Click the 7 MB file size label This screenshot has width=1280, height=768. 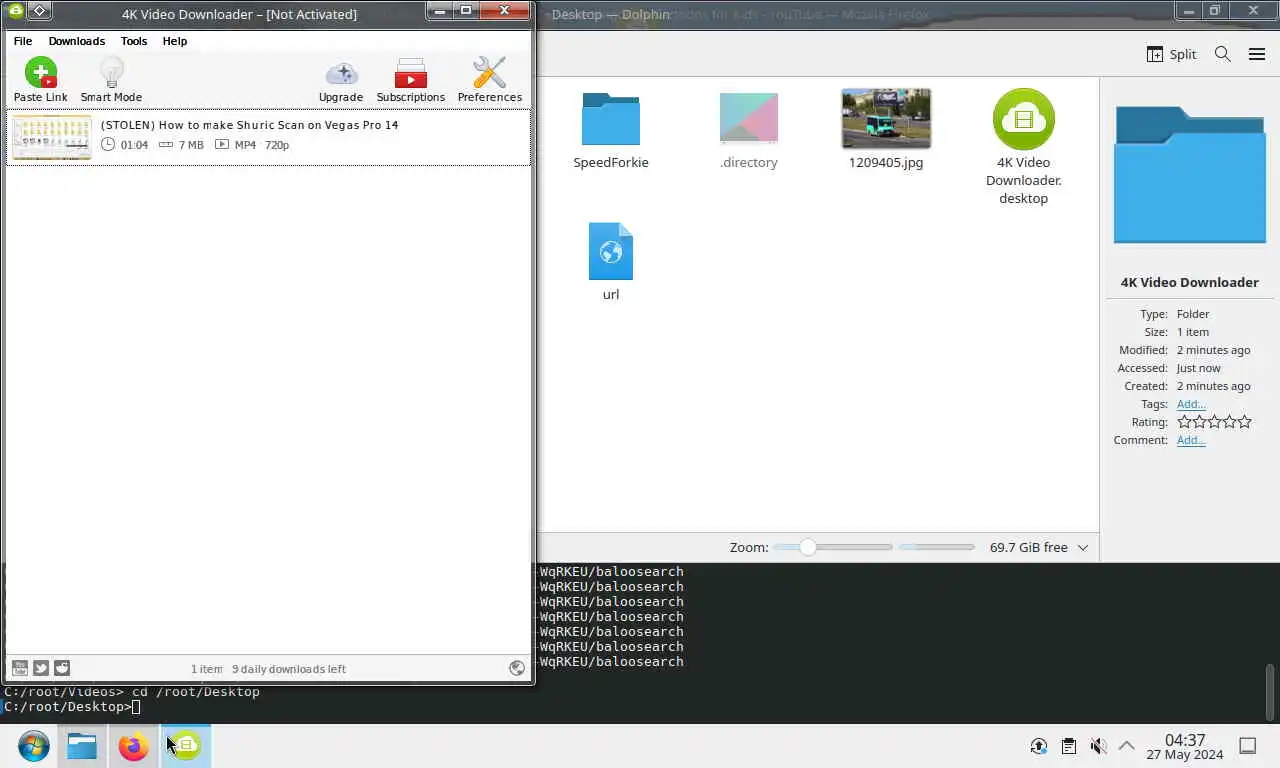pyautogui.click(x=191, y=145)
